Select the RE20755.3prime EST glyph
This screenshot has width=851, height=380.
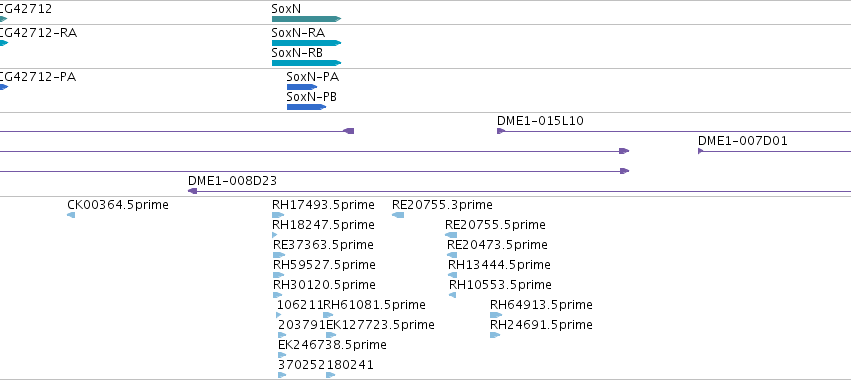398,215
